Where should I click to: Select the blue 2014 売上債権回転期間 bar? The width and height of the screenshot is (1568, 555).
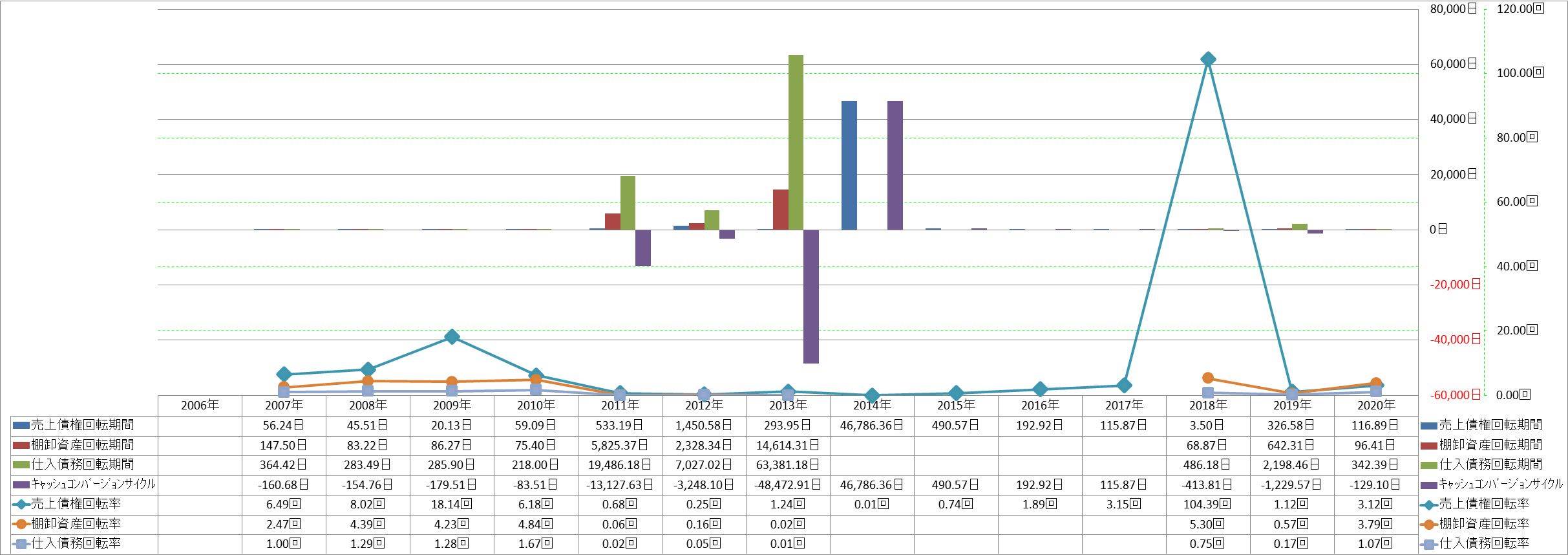(x=849, y=165)
